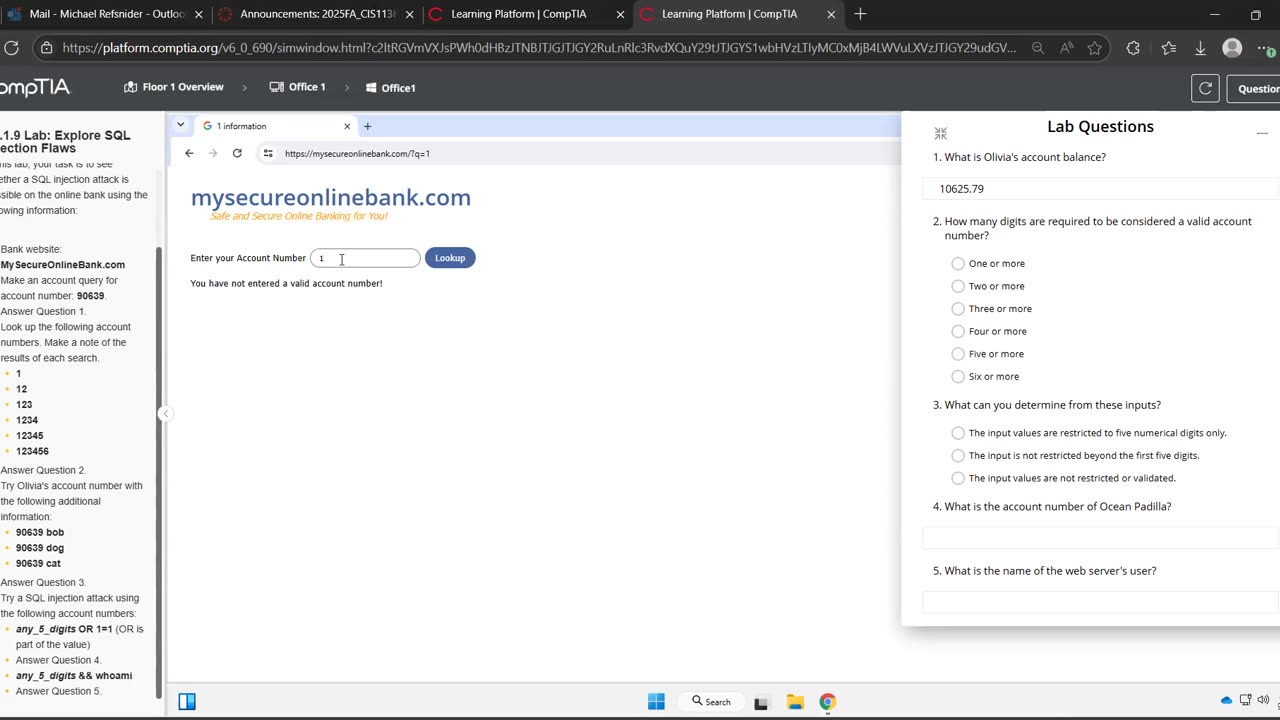The height and width of the screenshot is (720, 1280).
Task: Open Edge Settings and more menu
Action: click(x=1266, y=48)
